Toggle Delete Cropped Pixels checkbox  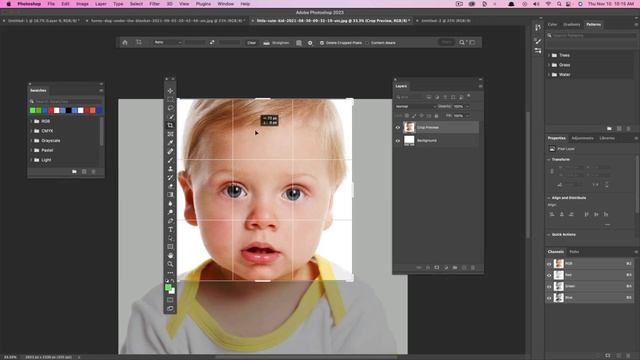322,43
